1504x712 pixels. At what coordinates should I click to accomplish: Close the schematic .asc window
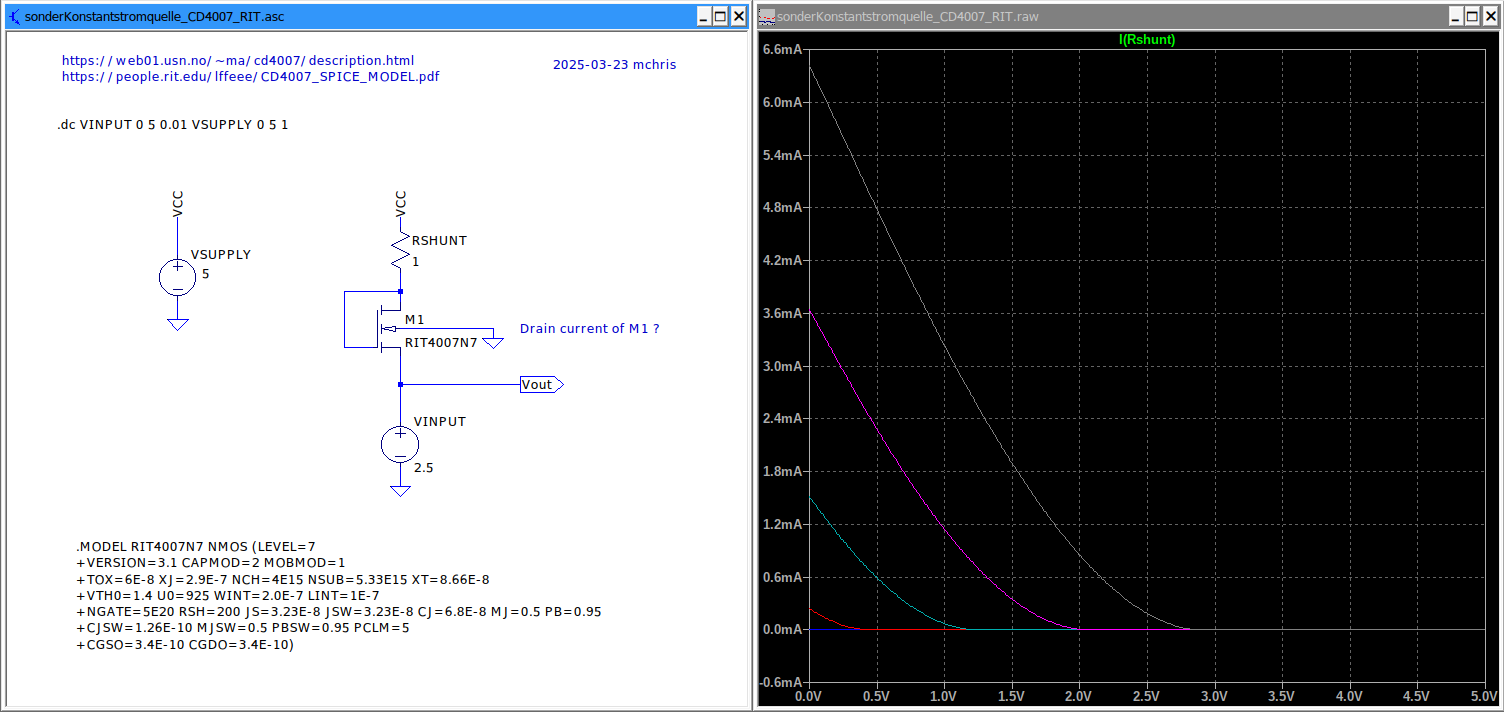[738, 16]
